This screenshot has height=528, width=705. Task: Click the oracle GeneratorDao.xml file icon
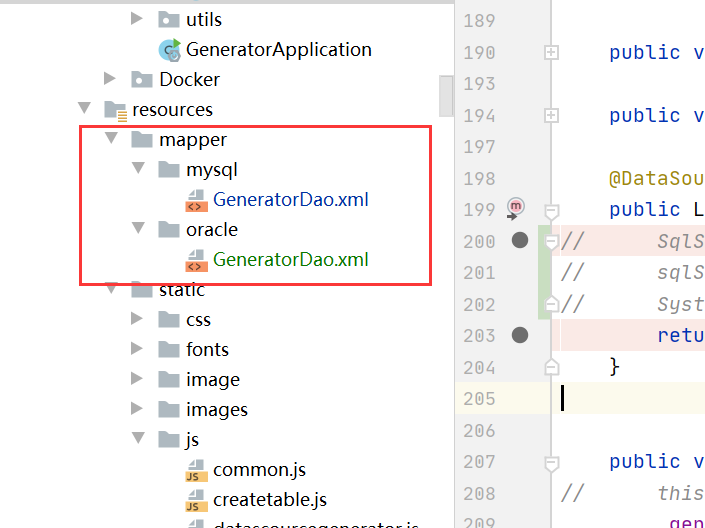click(196, 261)
